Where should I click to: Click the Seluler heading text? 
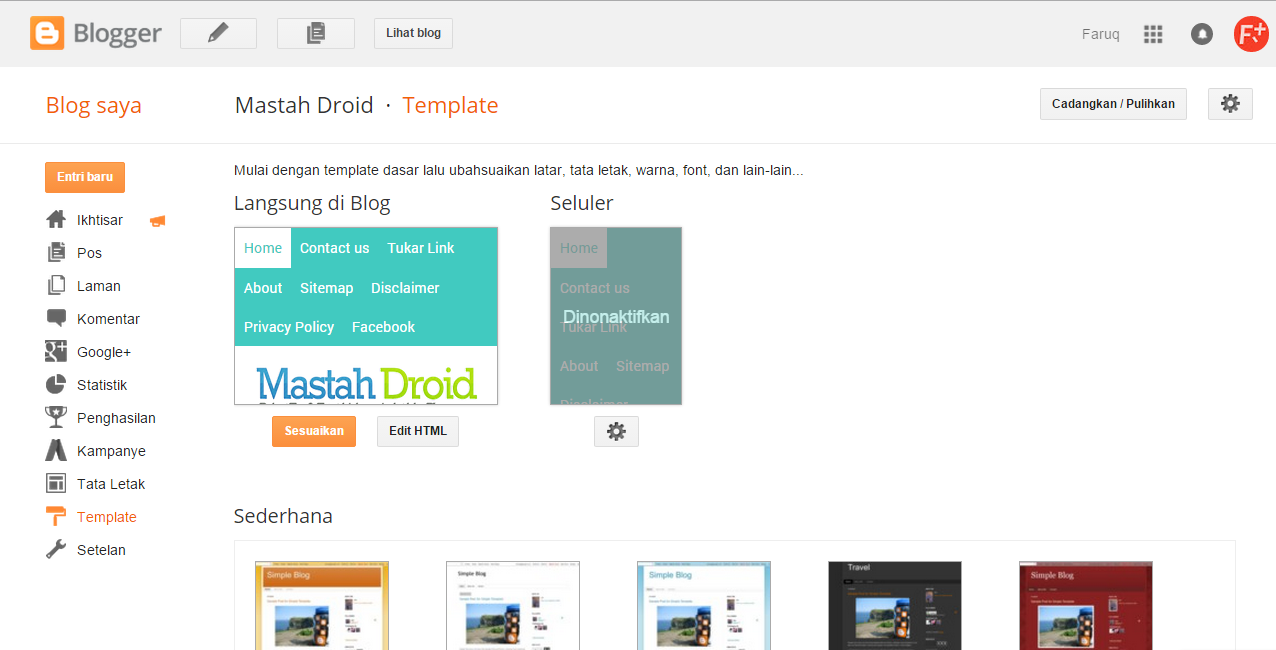click(582, 203)
